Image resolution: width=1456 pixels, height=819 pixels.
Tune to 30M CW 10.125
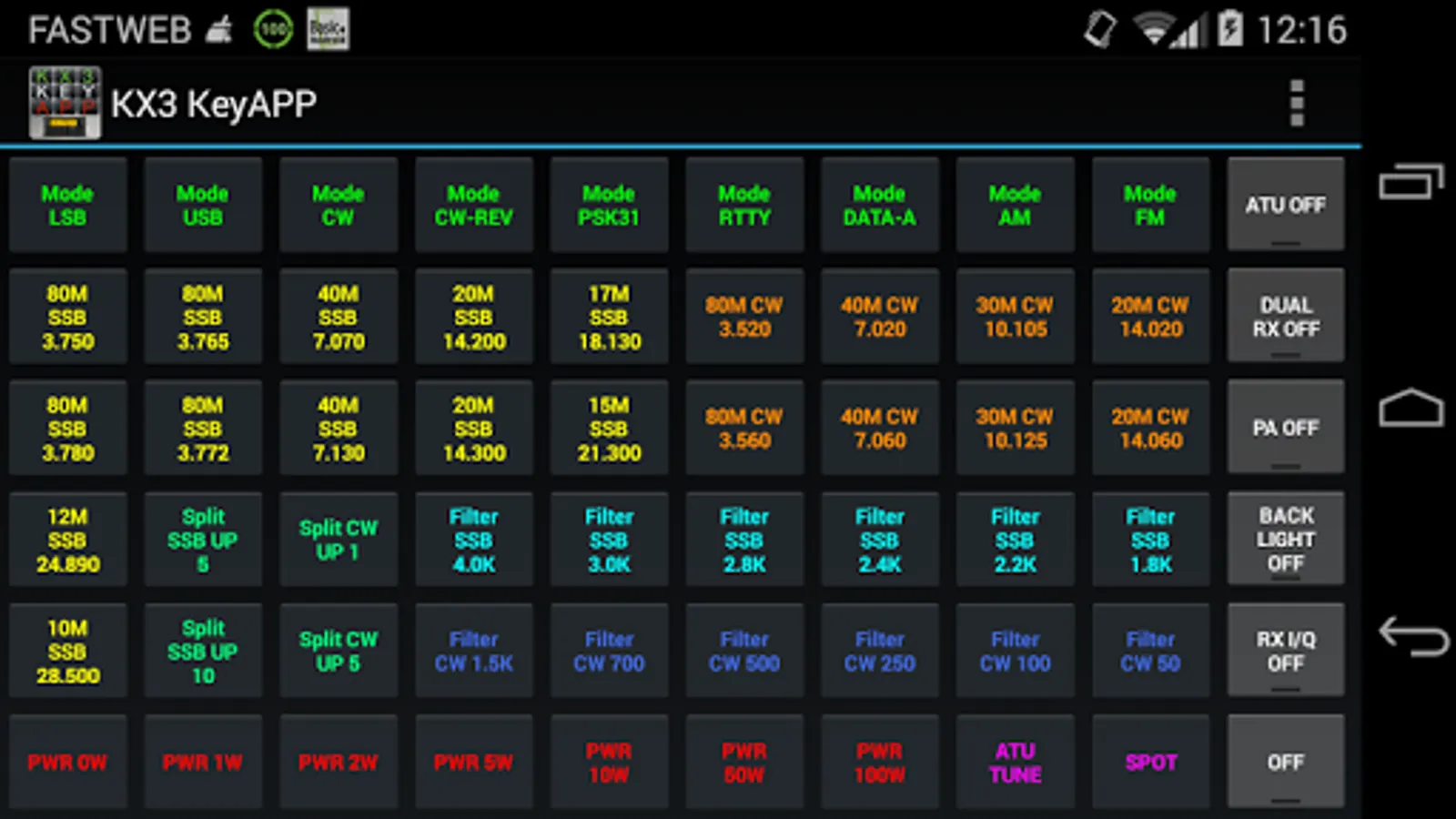(1015, 428)
